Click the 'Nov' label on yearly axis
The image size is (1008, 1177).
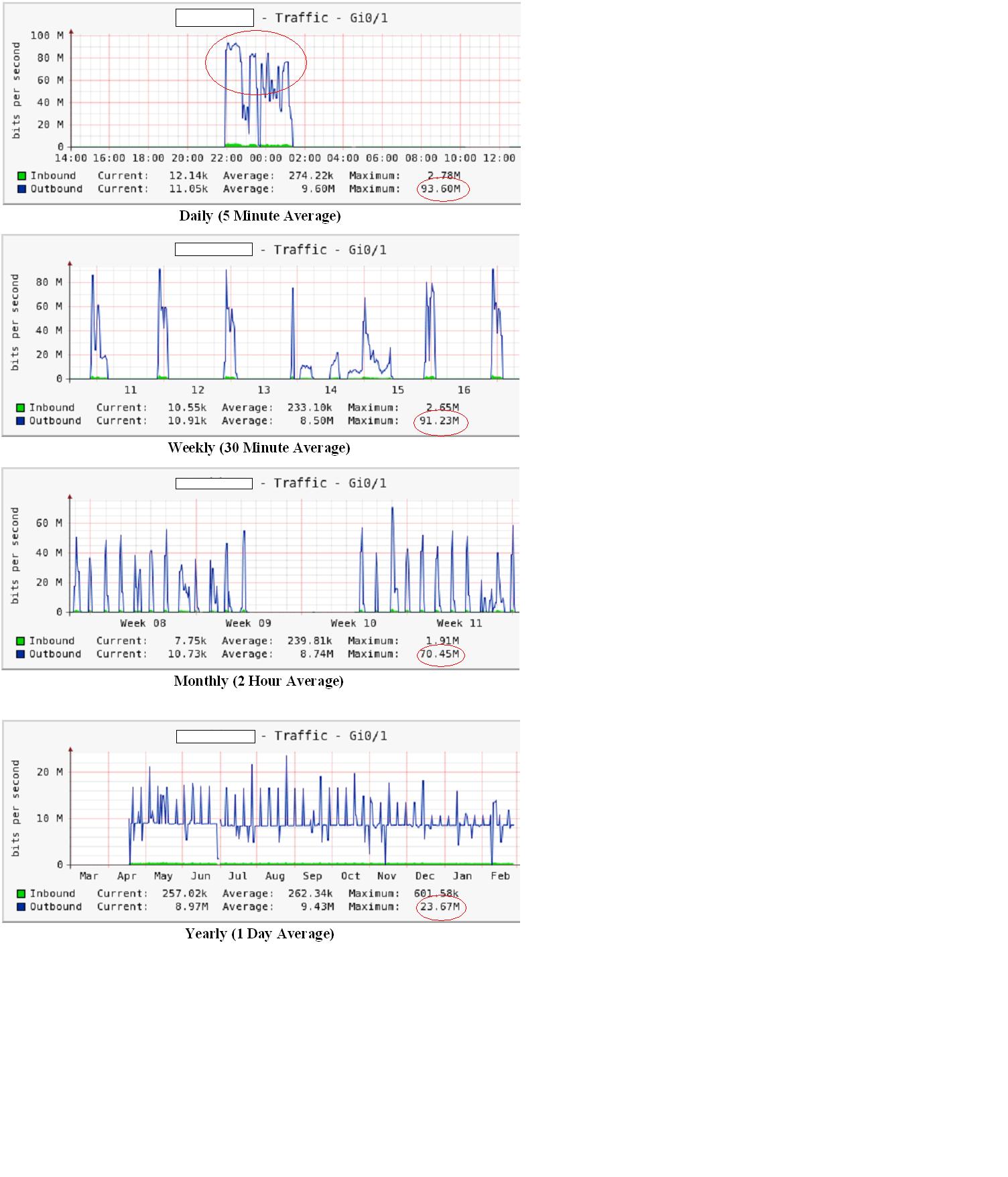387,877
